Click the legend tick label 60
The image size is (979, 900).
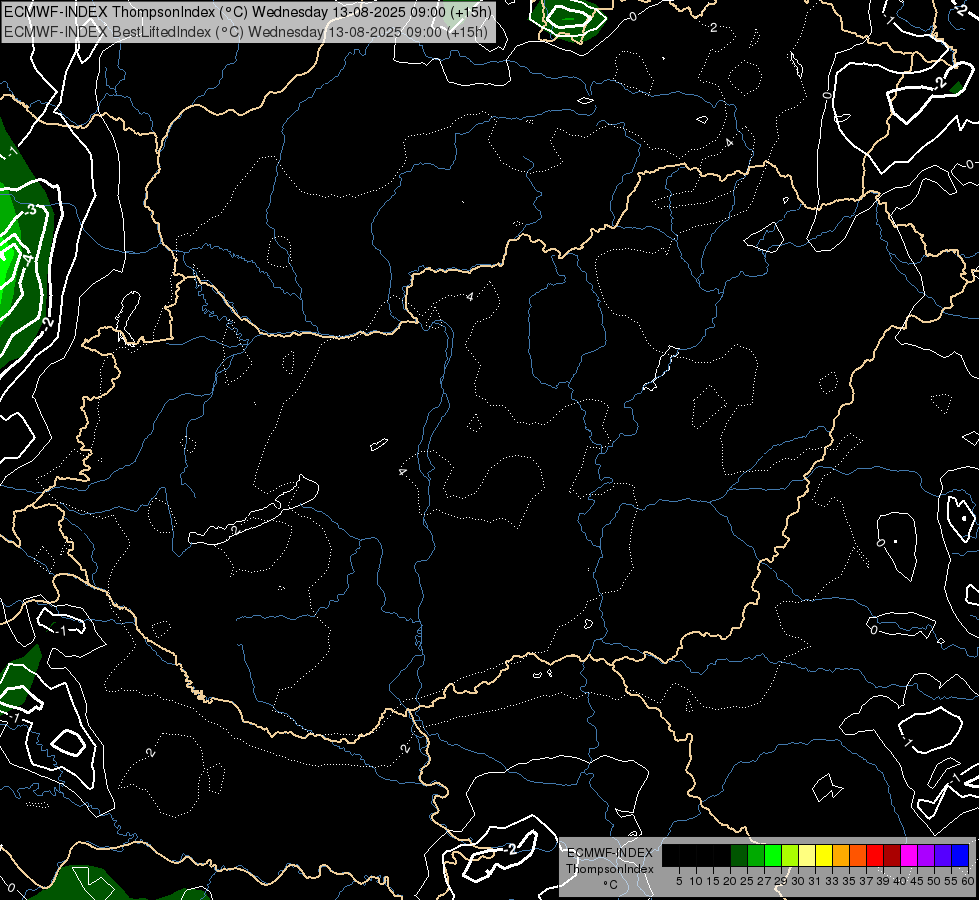pyautogui.click(x=968, y=881)
